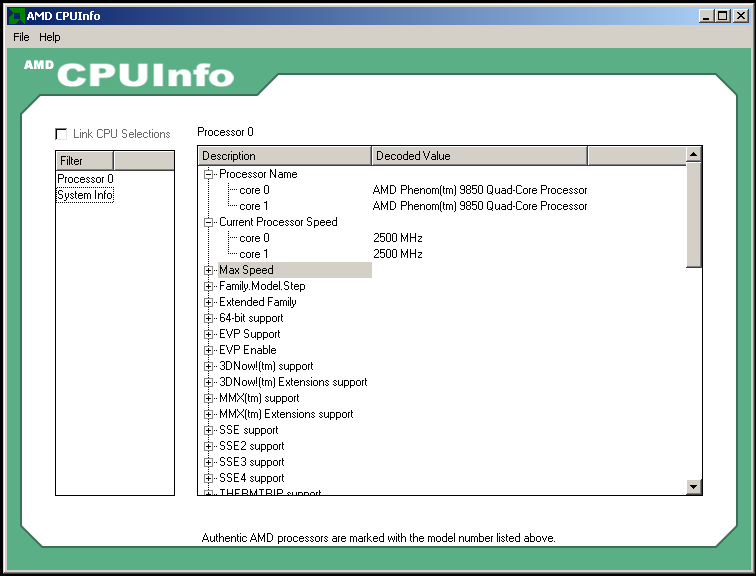Open the File menu
This screenshot has height=576, width=756.
21,37
